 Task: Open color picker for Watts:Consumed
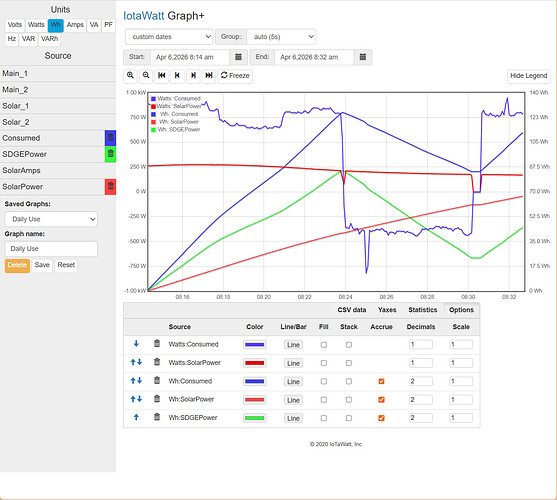click(254, 344)
